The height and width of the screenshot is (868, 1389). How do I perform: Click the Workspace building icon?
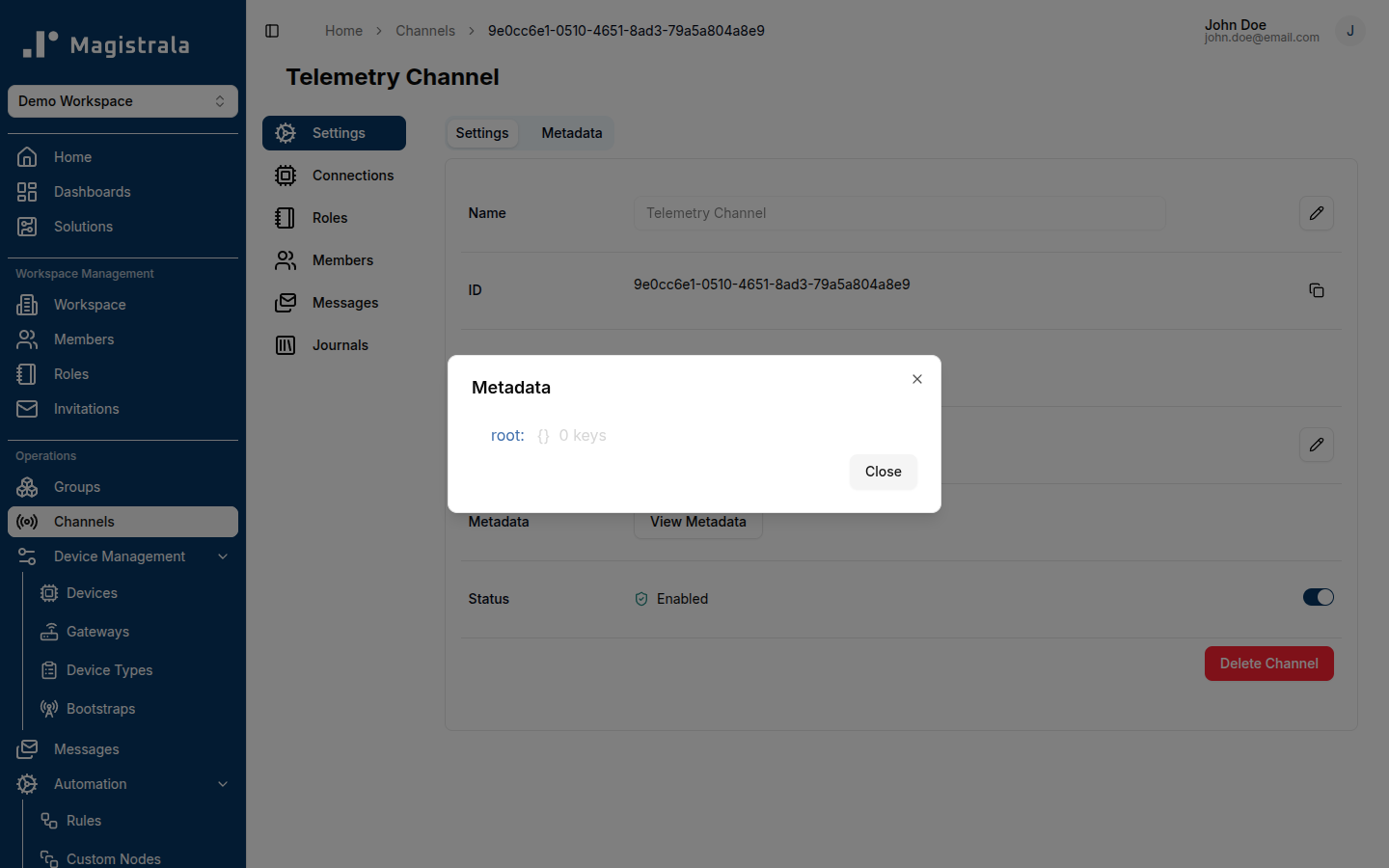(x=27, y=305)
